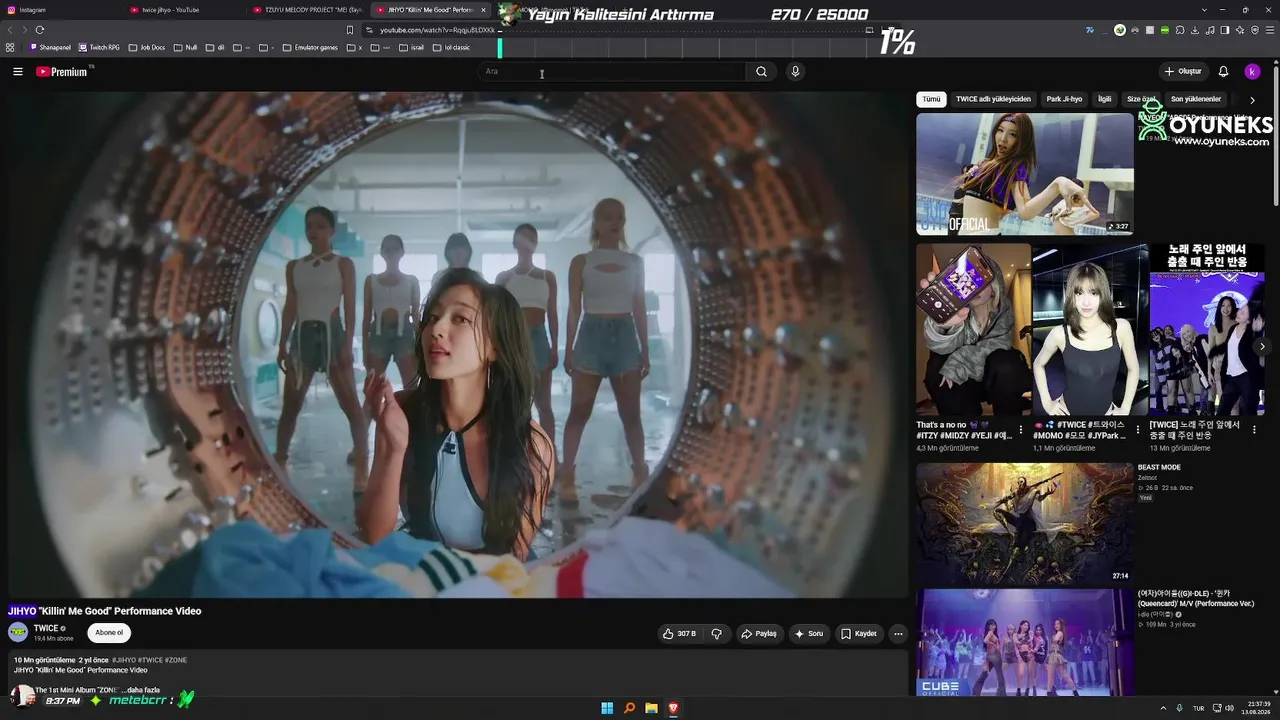Open the Queencard Performance Ver. thumbnail
1280x720 pixels.
coord(1024,642)
